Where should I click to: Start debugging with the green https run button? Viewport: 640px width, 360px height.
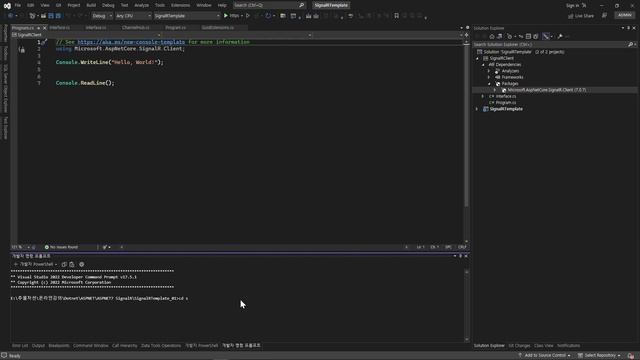pyautogui.click(x=231, y=16)
